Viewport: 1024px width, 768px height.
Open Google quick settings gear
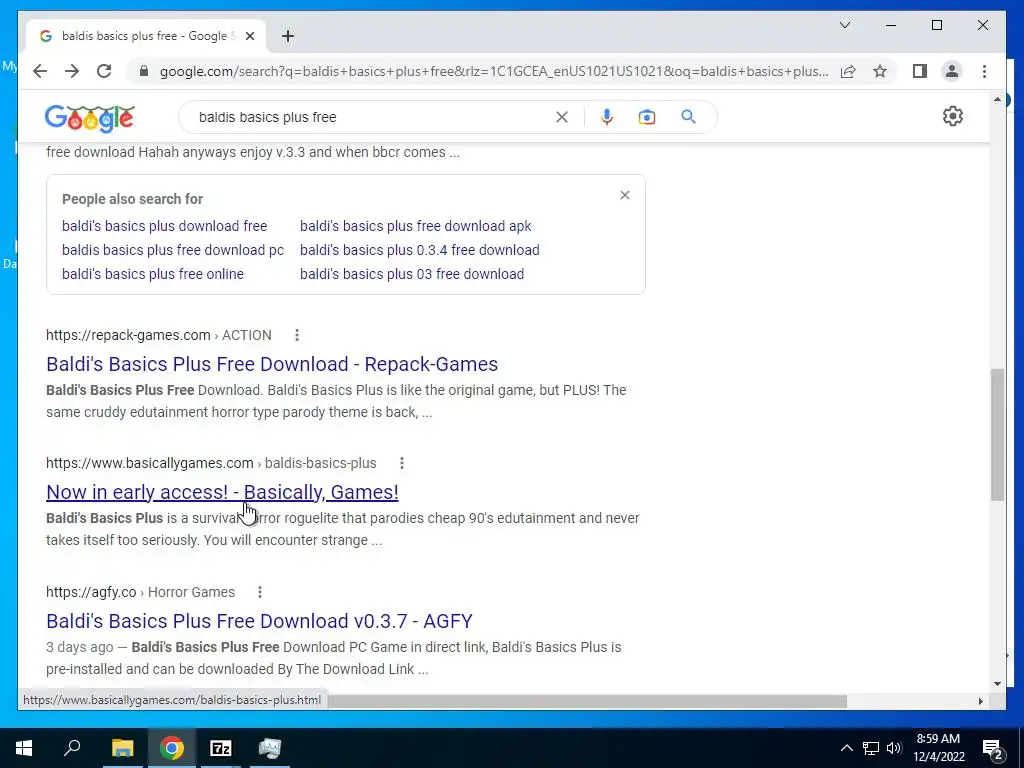coord(953,116)
